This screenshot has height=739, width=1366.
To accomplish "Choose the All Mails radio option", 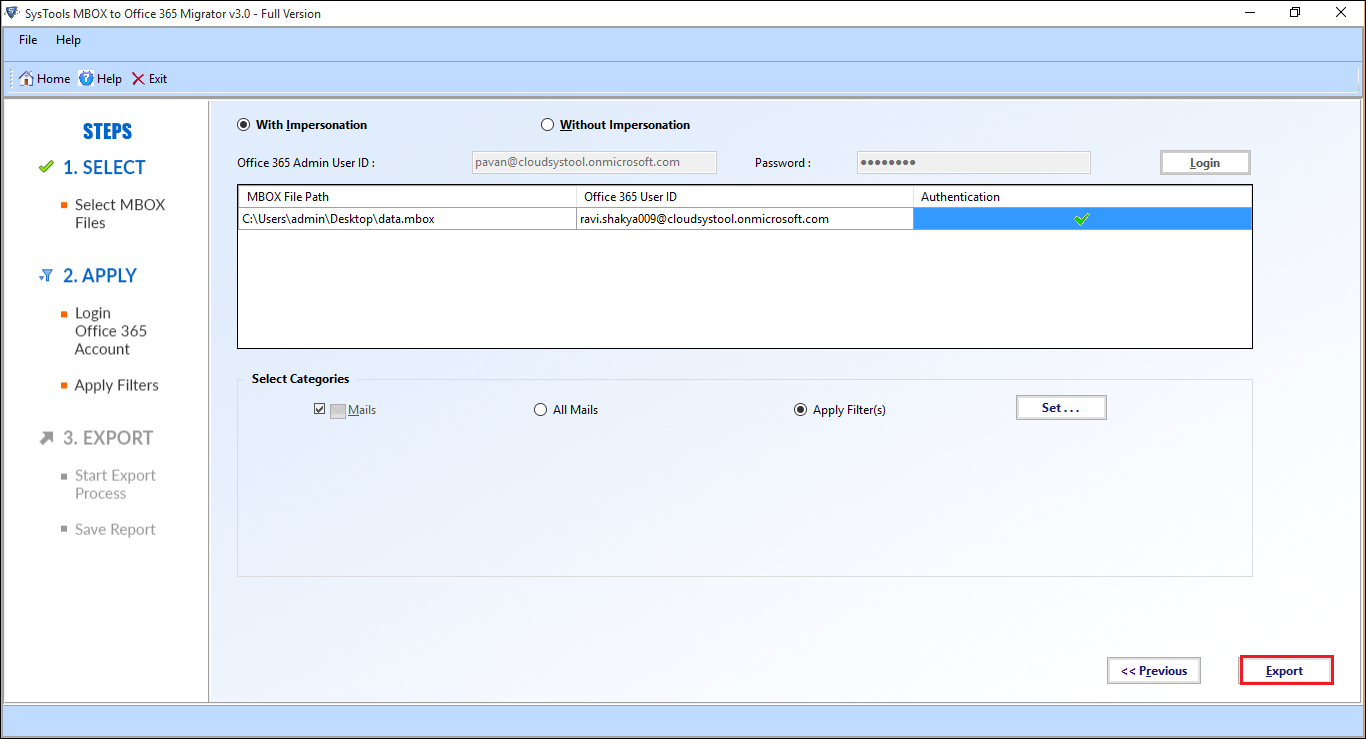I will coord(541,409).
